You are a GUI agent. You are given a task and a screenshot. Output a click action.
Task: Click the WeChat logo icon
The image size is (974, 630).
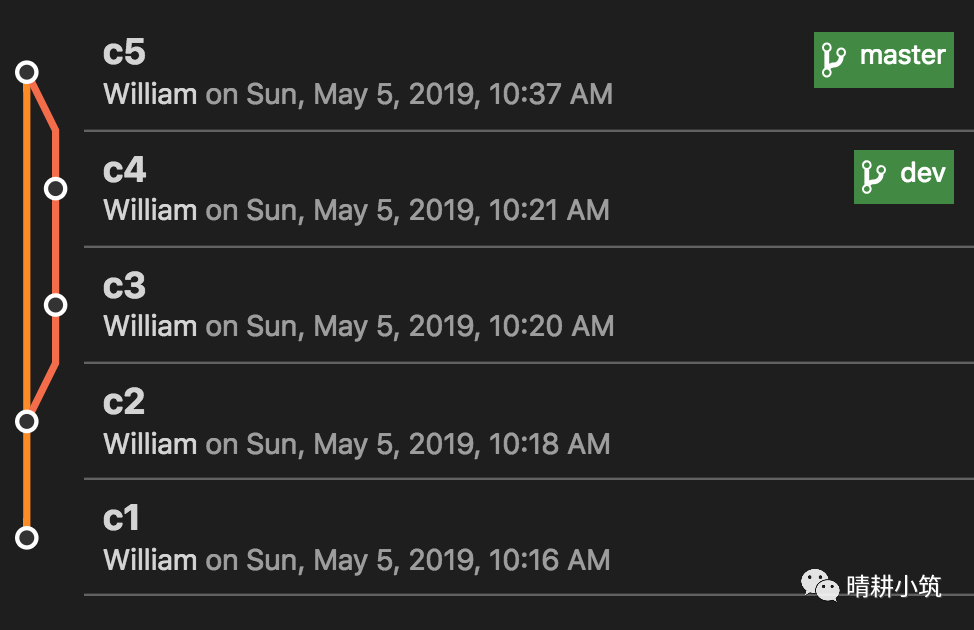pos(821,585)
